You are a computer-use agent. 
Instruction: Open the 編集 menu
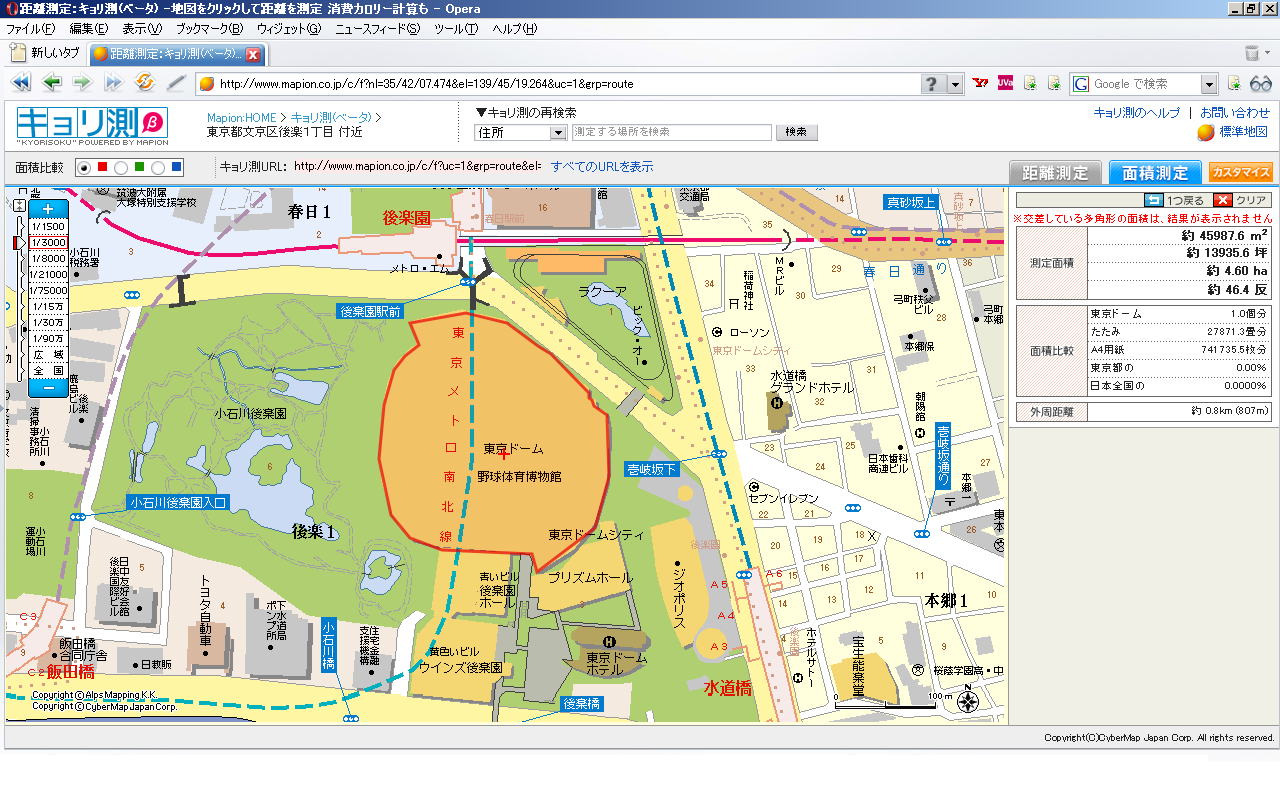[x=88, y=29]
